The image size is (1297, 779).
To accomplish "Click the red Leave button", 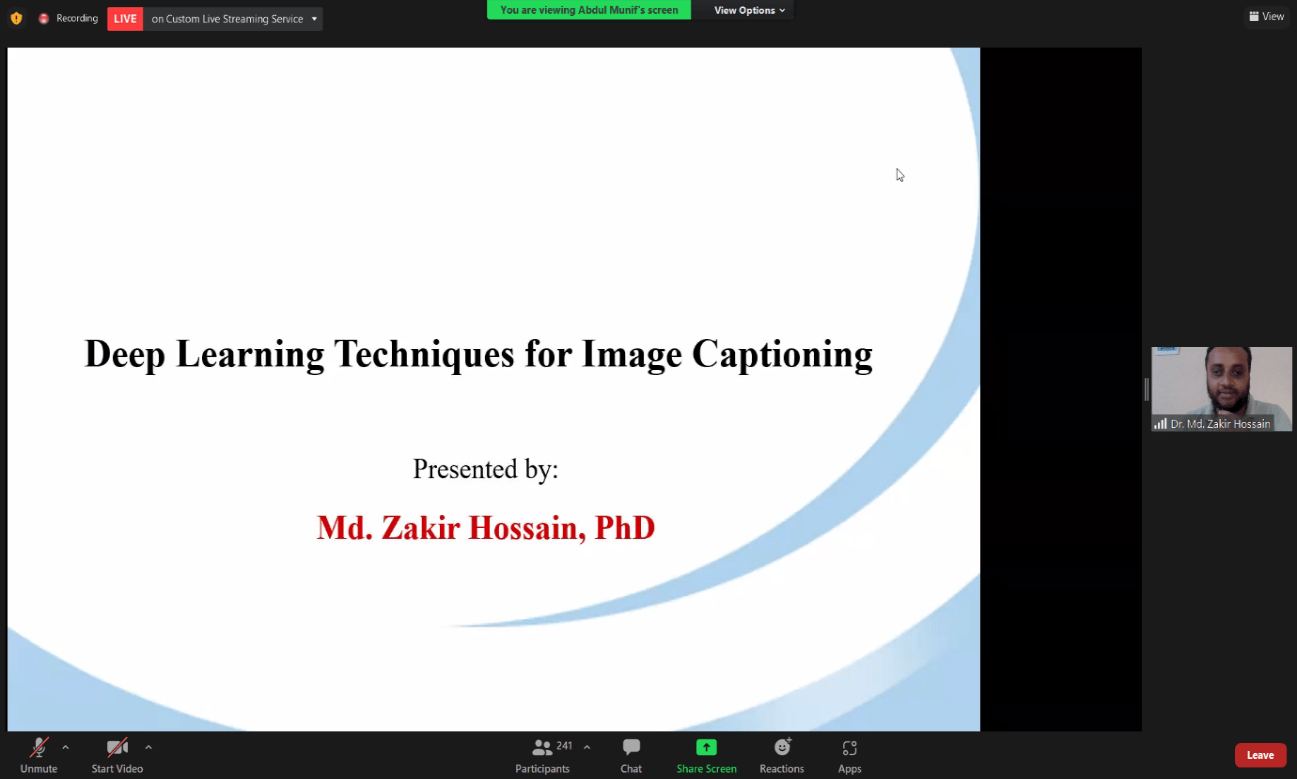I will [1260, 755].
